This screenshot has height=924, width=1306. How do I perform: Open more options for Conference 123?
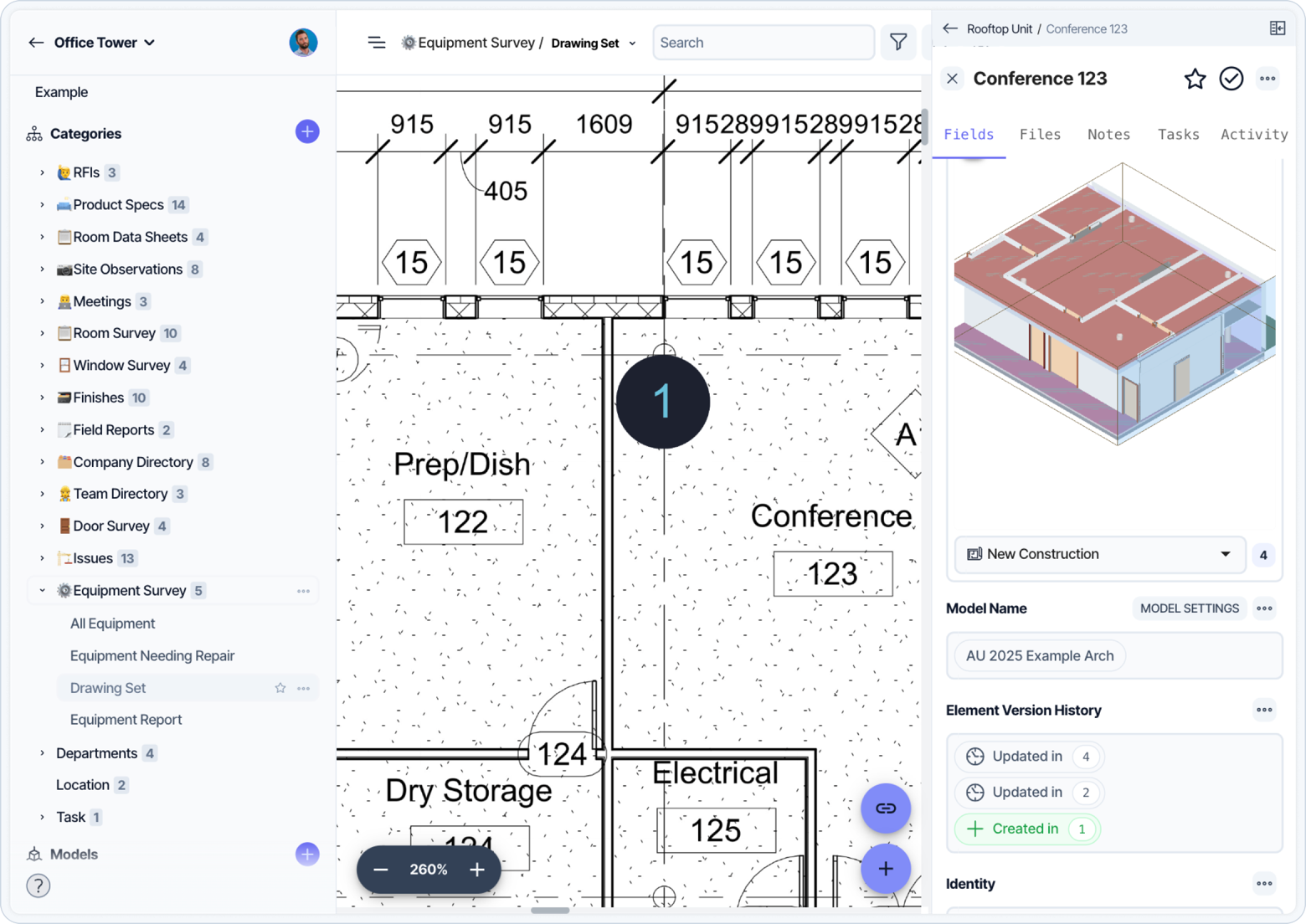point(1267,79)
